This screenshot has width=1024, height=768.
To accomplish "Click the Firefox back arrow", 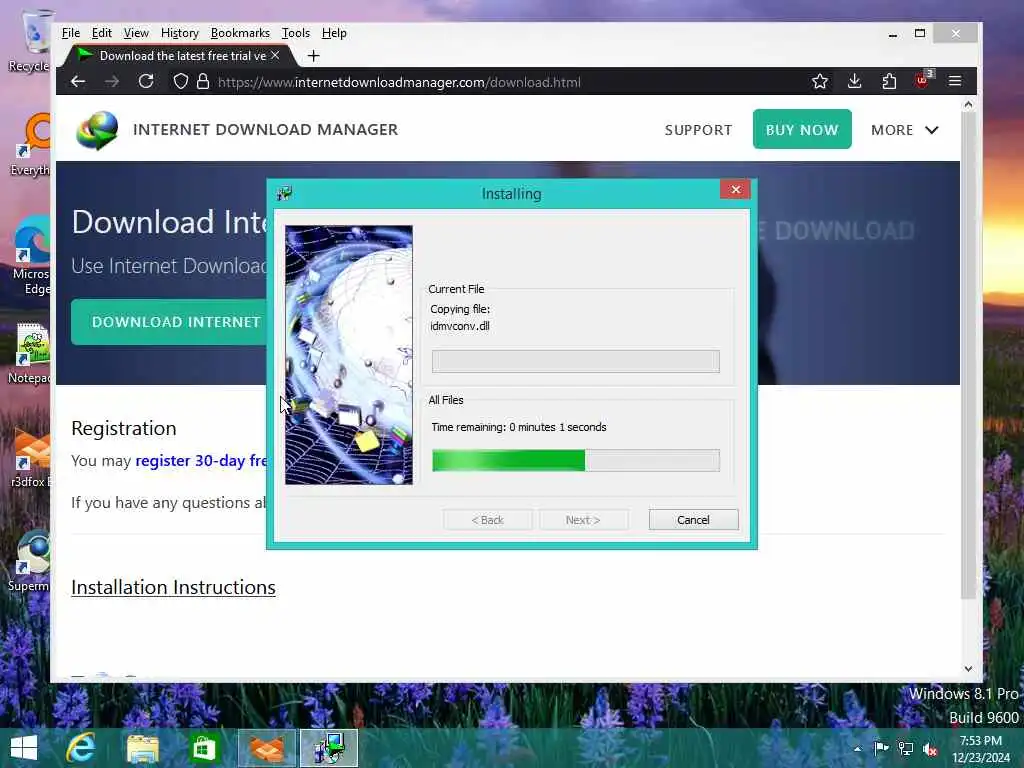I will point(78,82).
